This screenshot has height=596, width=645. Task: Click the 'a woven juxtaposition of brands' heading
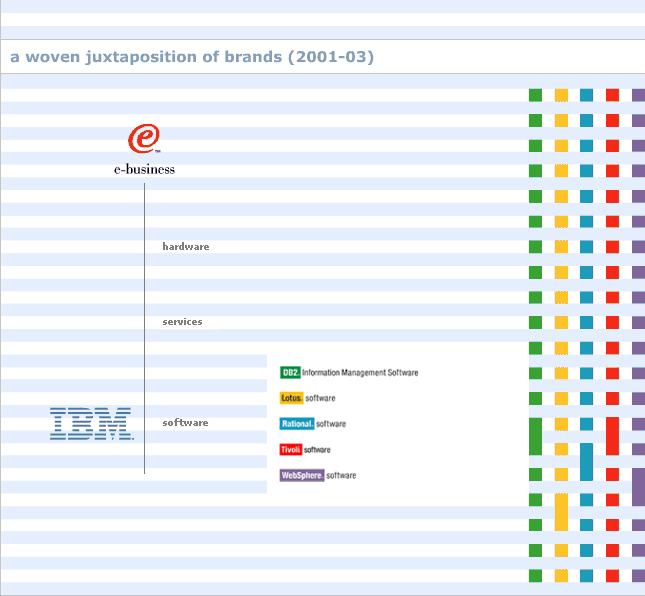coord(192,57)
